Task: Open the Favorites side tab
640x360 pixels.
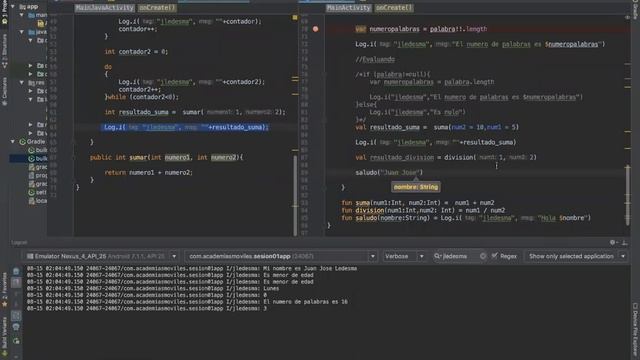Action: tap(4, 291)
